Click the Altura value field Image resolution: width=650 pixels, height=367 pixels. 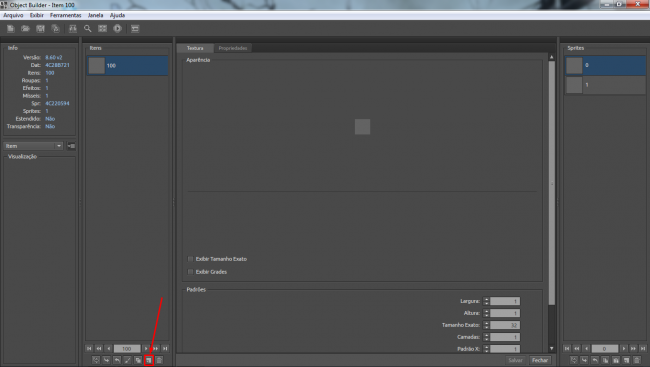(x=505, y=313)
